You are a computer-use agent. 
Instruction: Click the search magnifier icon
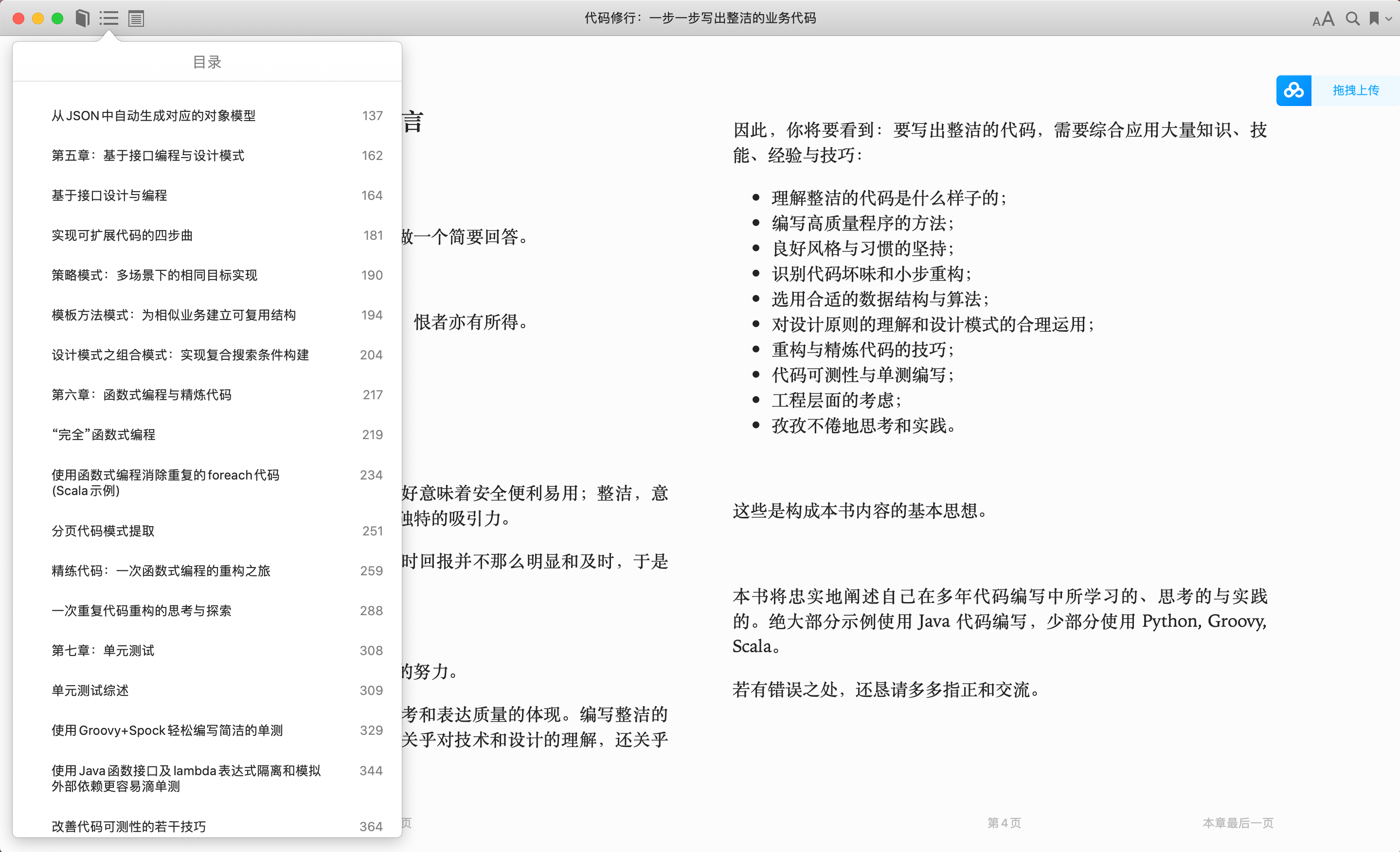[x=1353, y=19]
